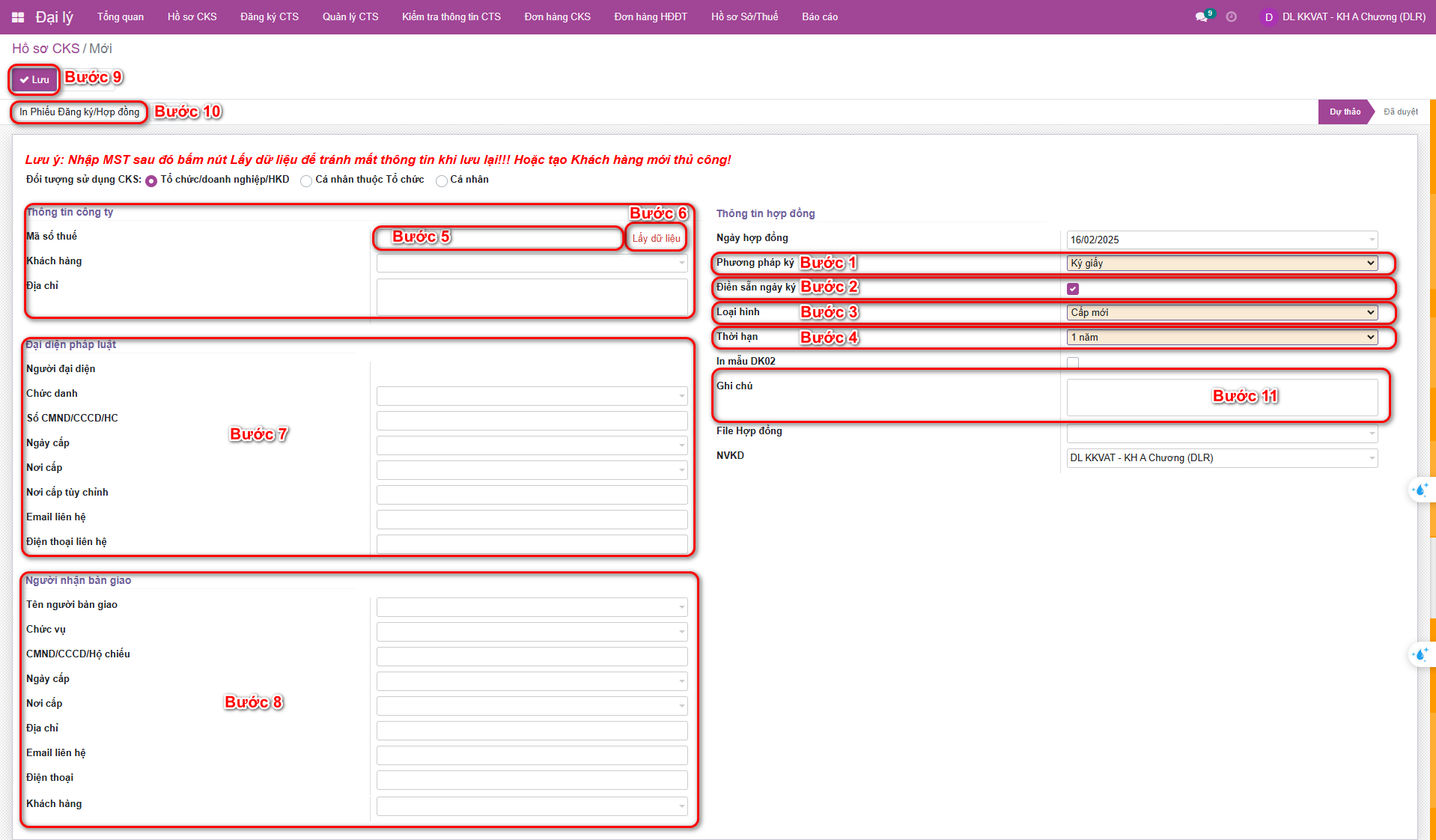Open the chat messages icon
This screenshot has height=840, width=1436.
pos(1202,17)
